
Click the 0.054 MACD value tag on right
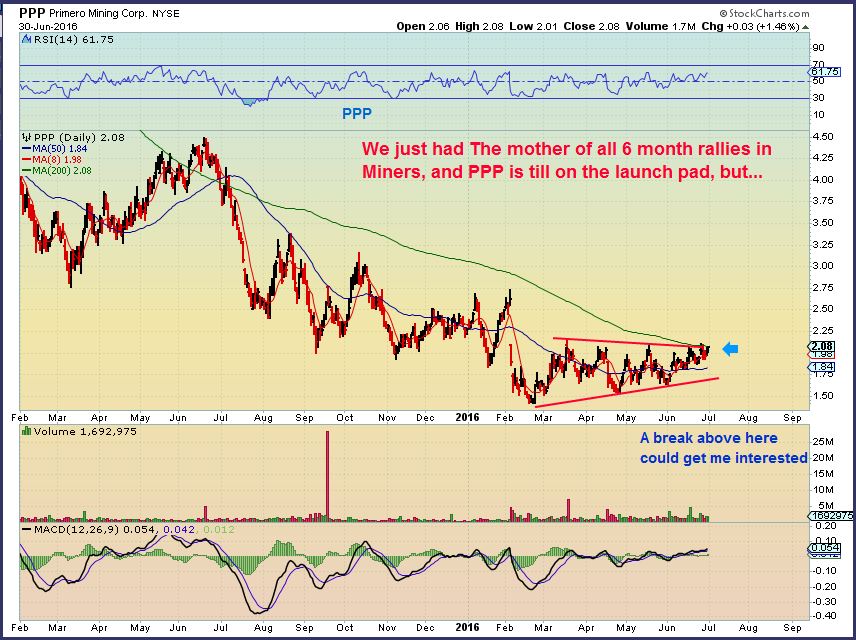click(x=825, y=548)
